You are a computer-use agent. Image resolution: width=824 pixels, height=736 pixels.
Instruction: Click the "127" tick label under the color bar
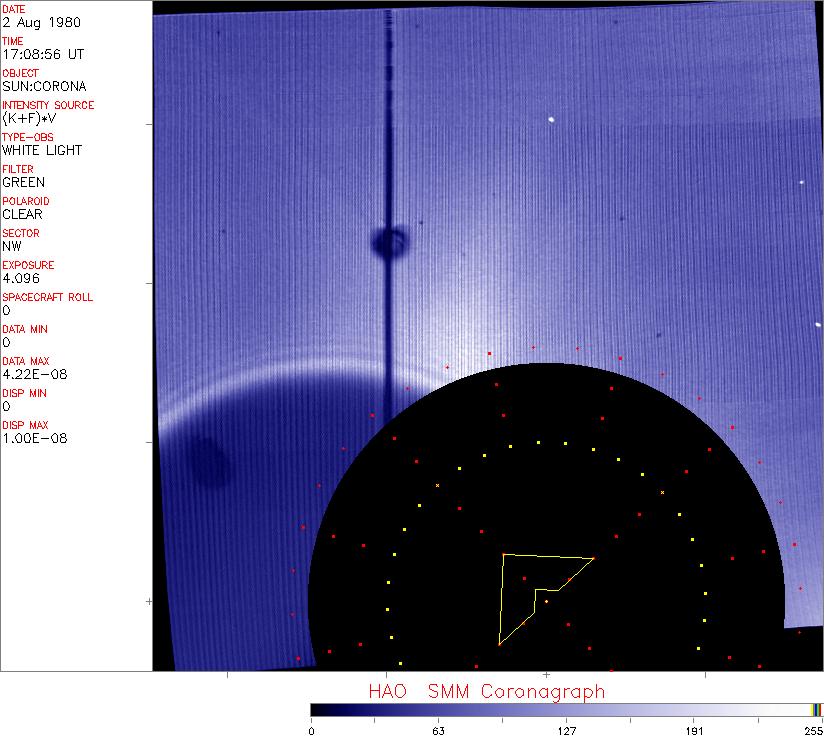click(566, 729)
